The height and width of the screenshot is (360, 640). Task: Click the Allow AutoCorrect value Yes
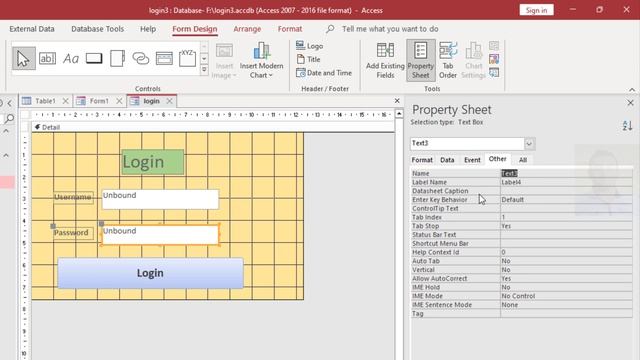coord(566,279)
